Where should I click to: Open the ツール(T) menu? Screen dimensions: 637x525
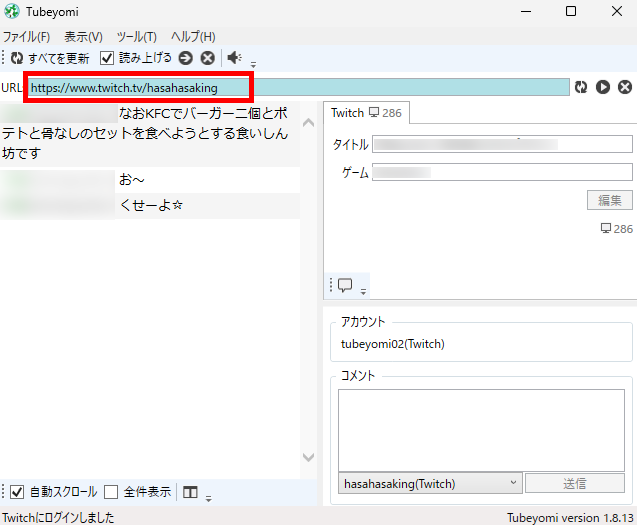click(137, 37)
